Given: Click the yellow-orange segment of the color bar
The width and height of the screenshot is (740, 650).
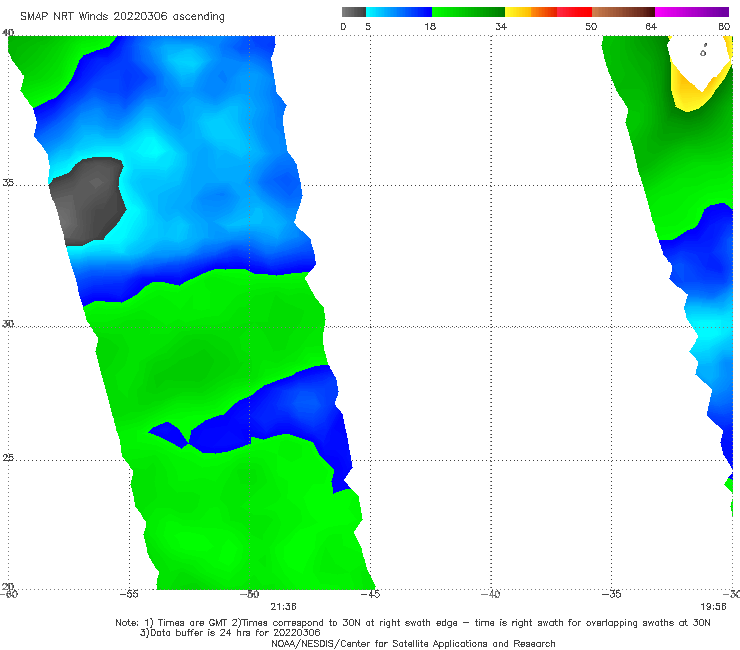Looking at the screenshot, I should pyautogui.click(x=531, y=12).
